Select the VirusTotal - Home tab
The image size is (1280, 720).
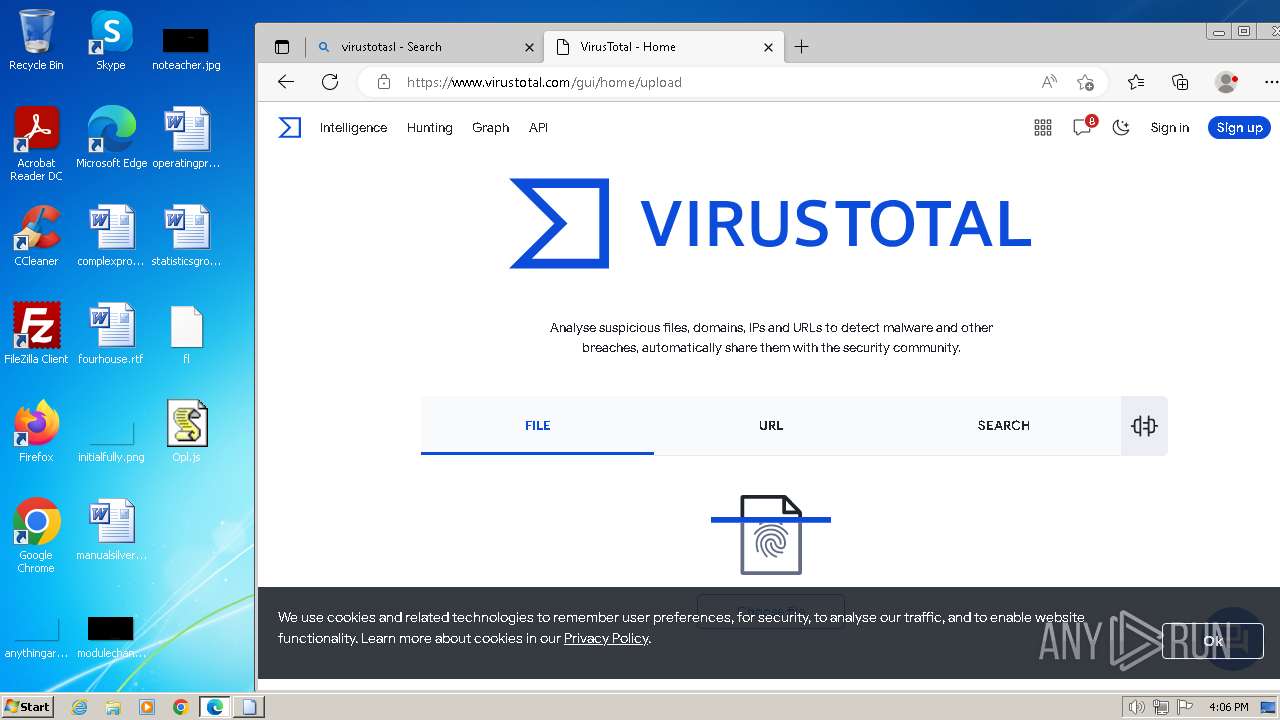tap(664, 47)
